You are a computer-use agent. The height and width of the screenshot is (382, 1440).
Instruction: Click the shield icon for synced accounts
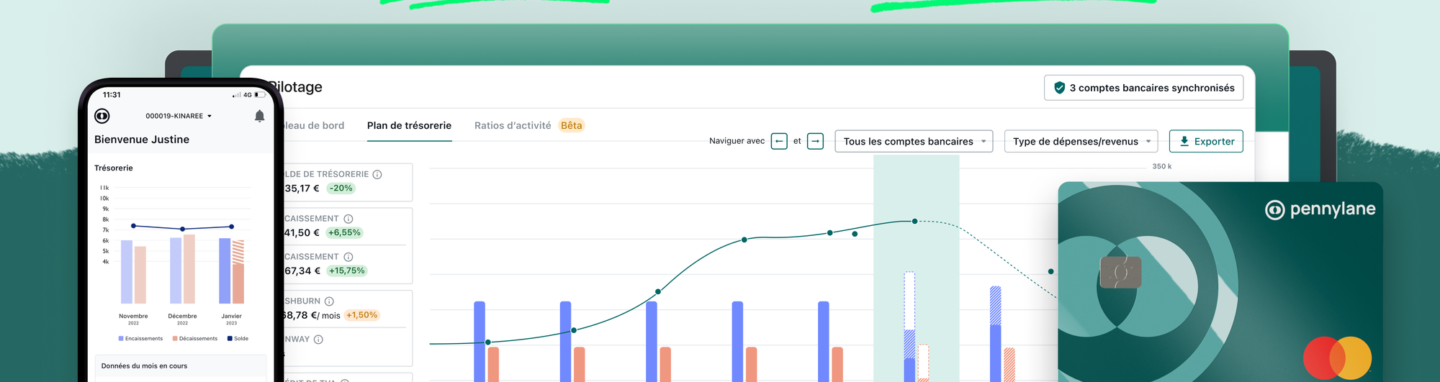[x=1059, y=88]
